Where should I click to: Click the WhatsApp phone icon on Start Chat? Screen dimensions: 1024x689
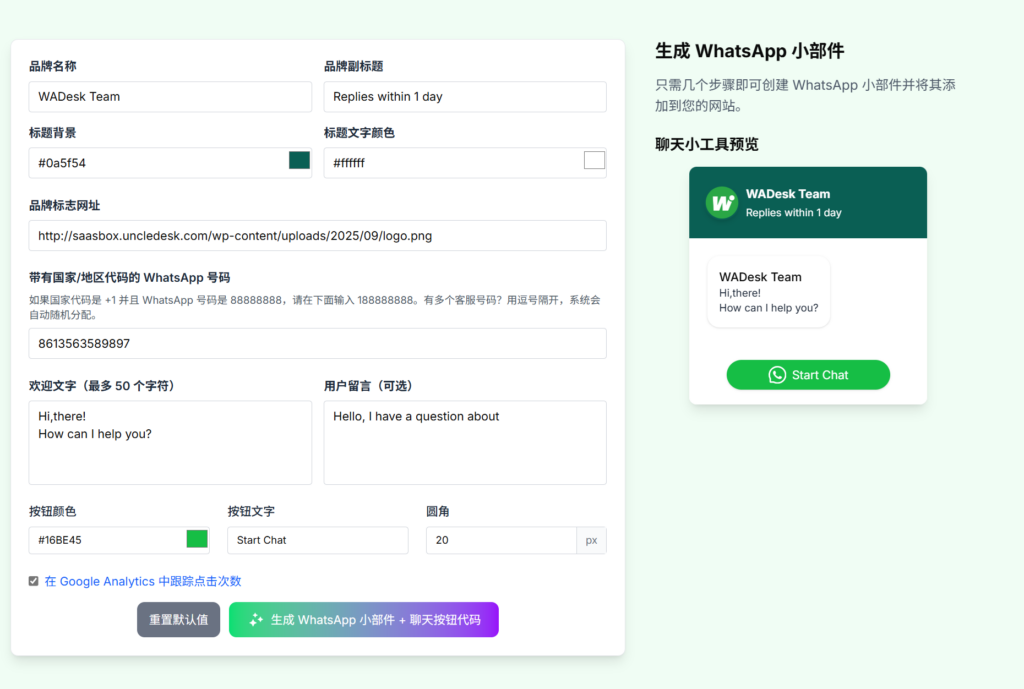pyautogui.click(x=777, y=374)
